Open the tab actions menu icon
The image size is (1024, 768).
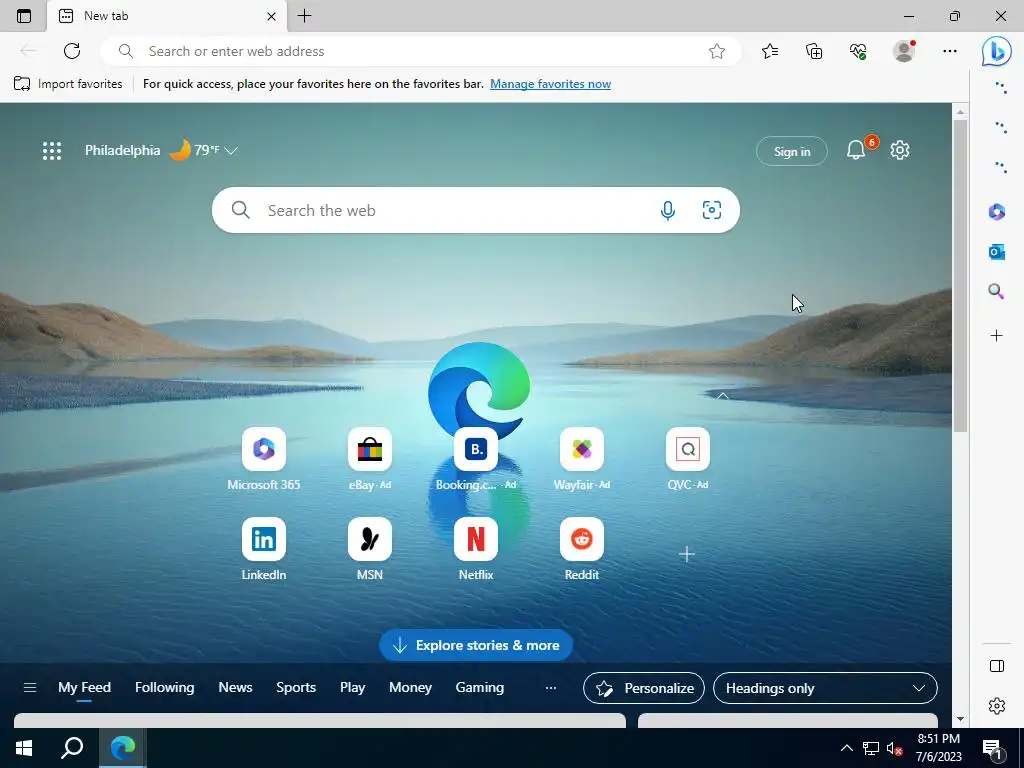pyautogui.click(x=24, y=16)
